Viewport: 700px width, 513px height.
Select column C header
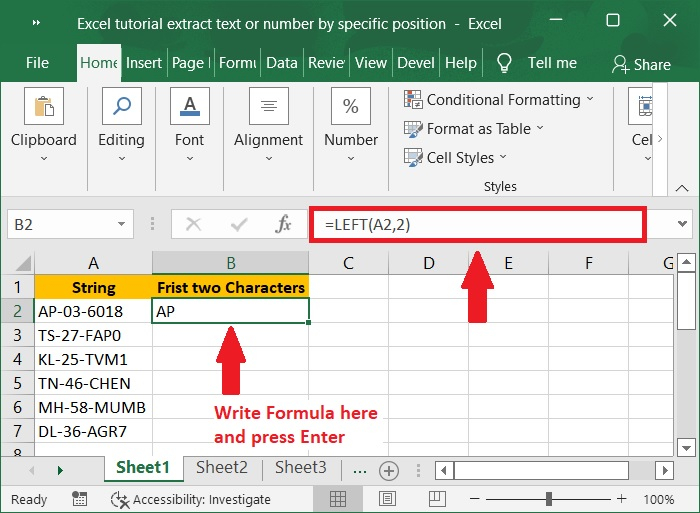[x=348, y=263]
